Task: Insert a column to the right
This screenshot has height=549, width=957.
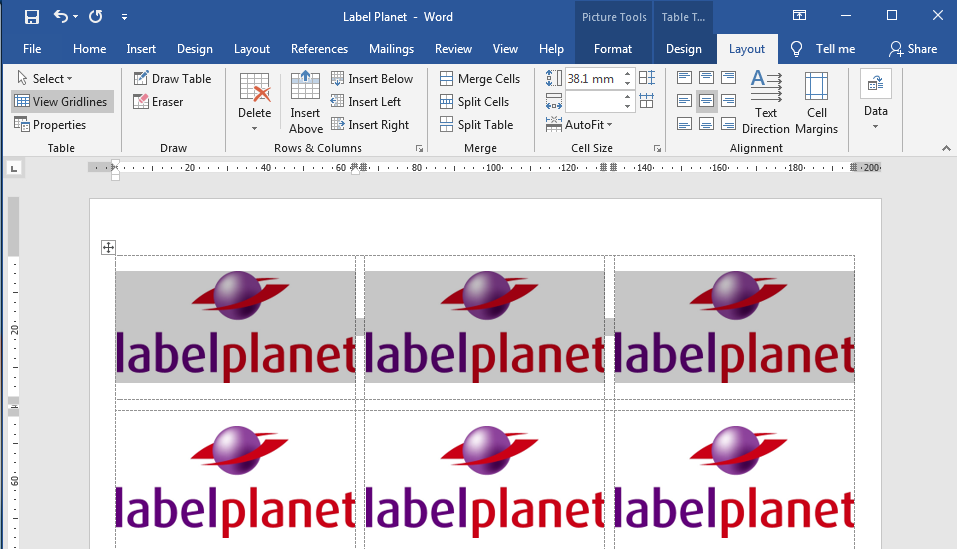Action: coord(370,125)
